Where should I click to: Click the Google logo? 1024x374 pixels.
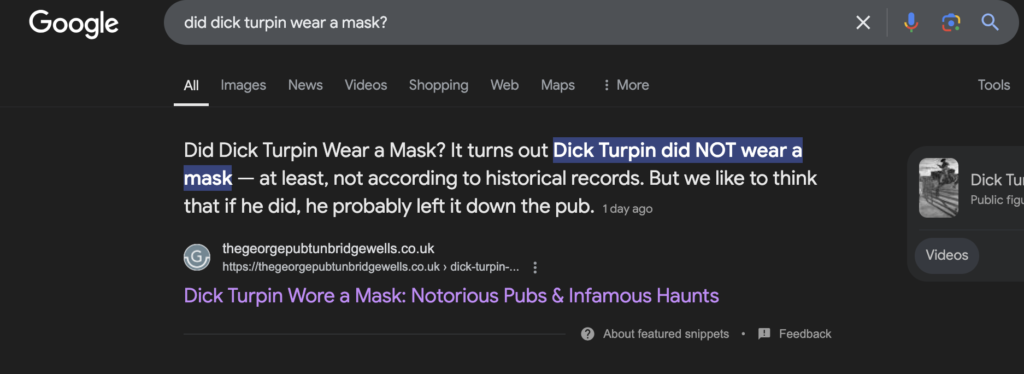[x=74, y=24]
